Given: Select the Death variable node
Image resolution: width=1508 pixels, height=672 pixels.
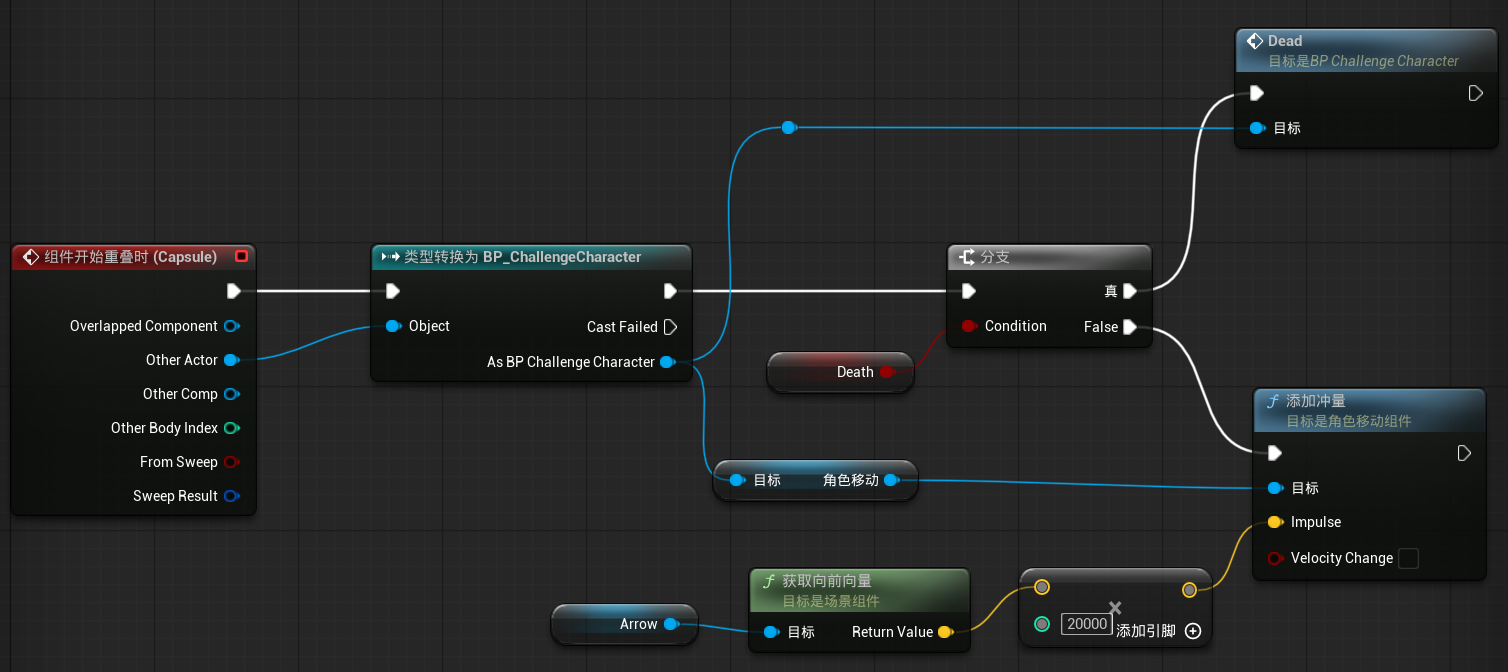Looking at the screenshot, I should pos(840,372).
